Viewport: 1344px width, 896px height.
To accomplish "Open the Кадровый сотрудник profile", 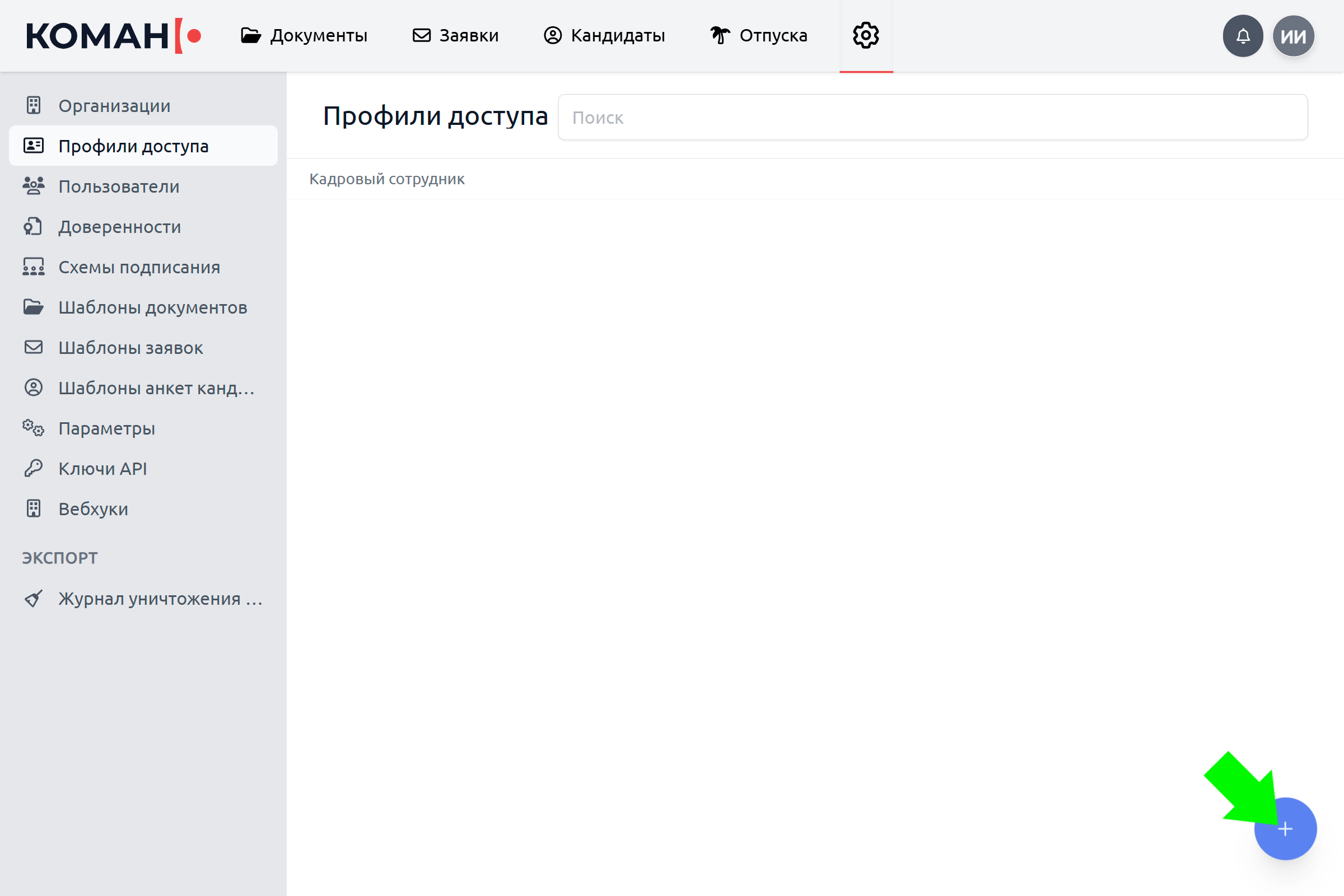I will pyautogui.click(x=387, y=179).
